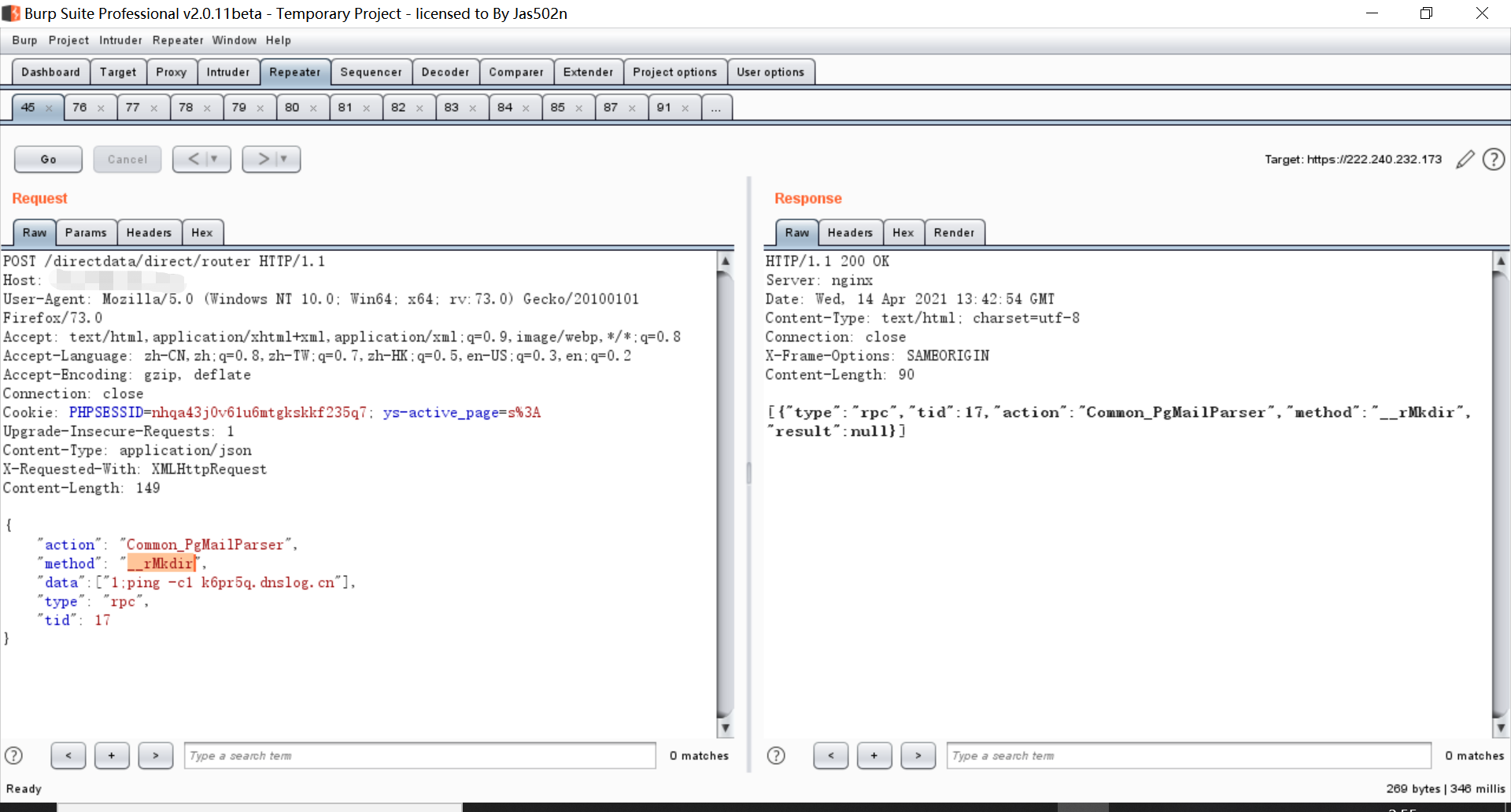Open request search help icon

[14, 755]
